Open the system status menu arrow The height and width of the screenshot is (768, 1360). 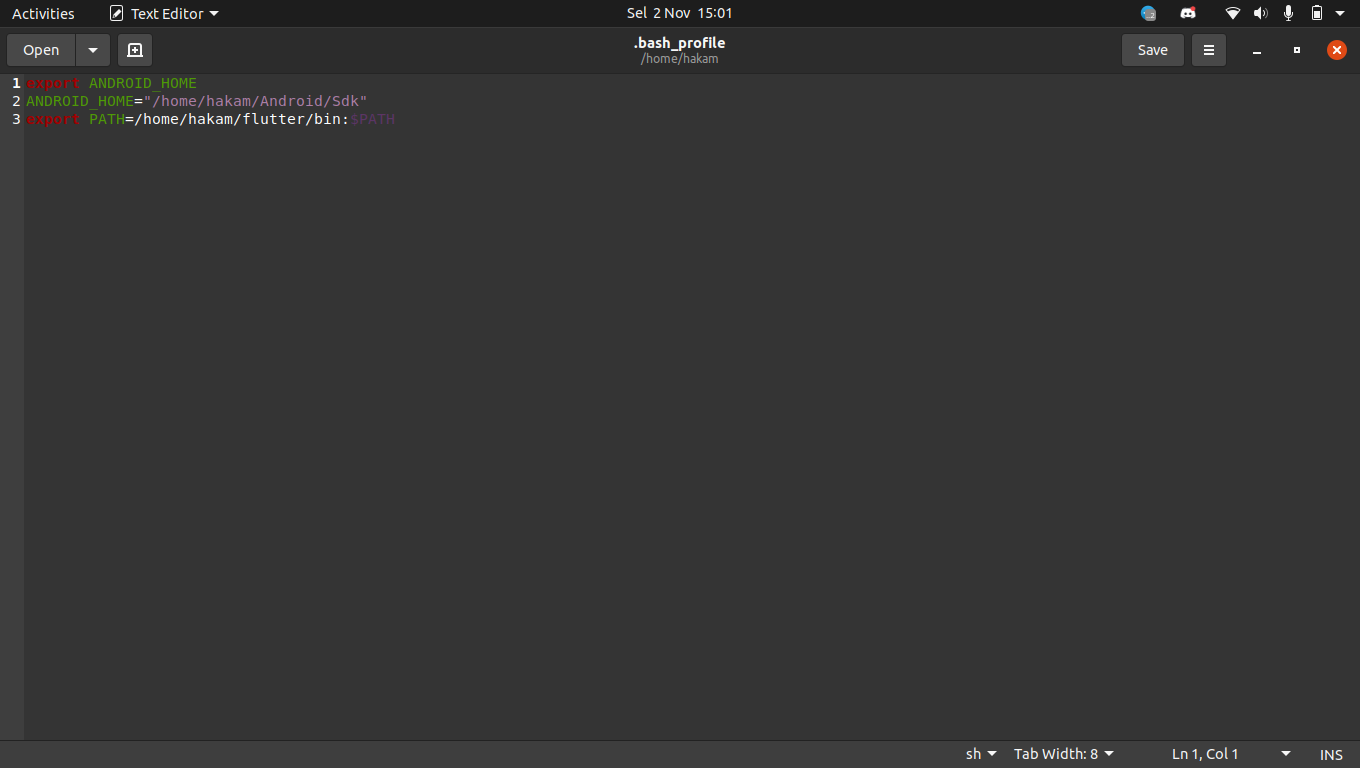[1340, 13]
